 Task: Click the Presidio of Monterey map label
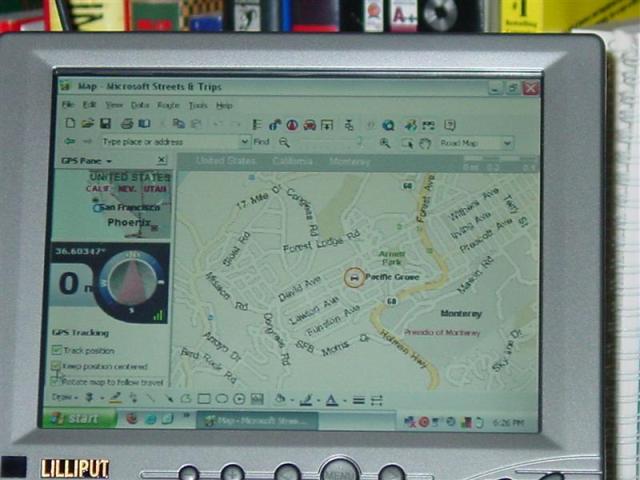coord(442,332)
